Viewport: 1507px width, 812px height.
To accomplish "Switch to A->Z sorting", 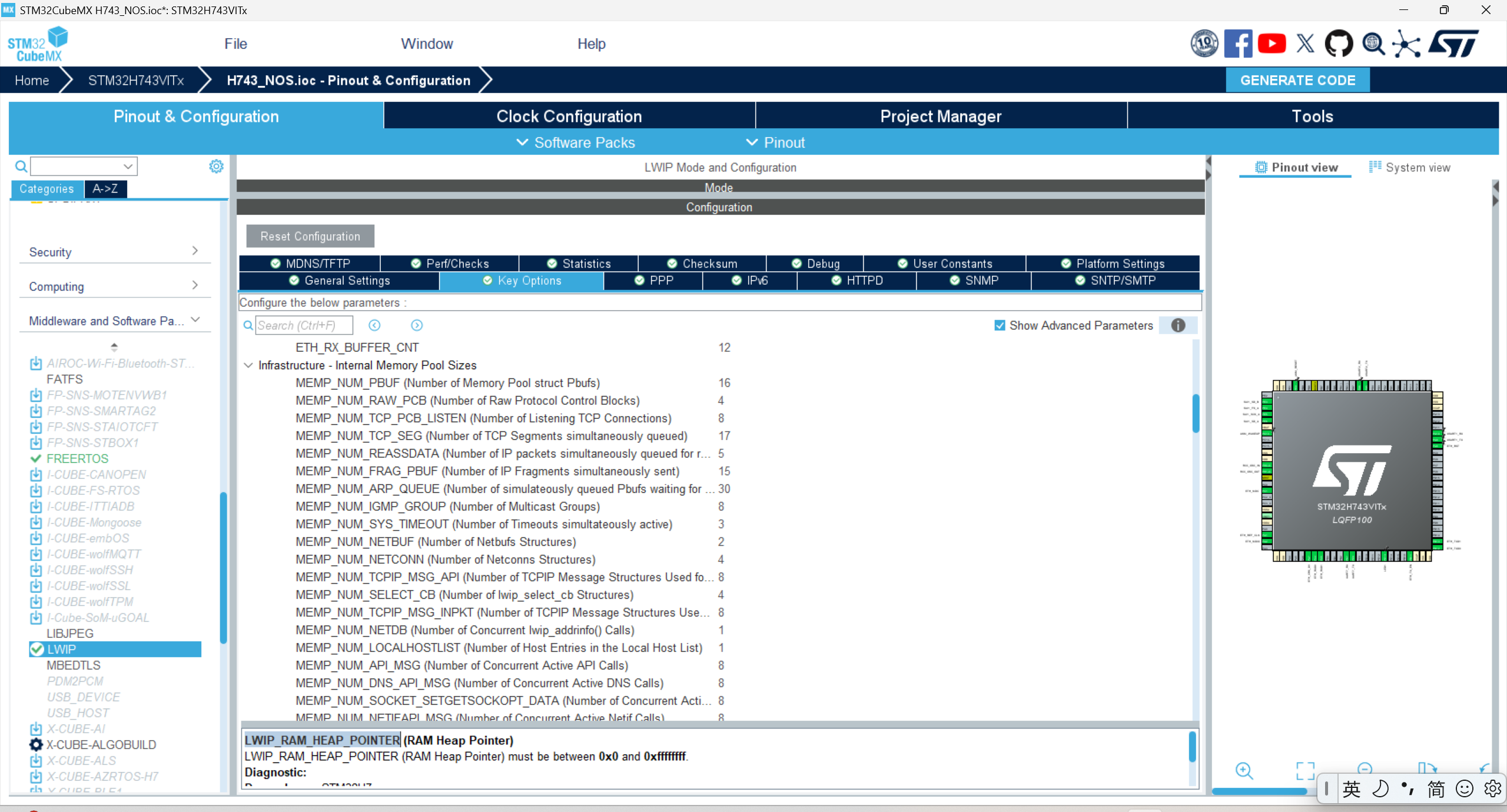I will click(105, 189).
